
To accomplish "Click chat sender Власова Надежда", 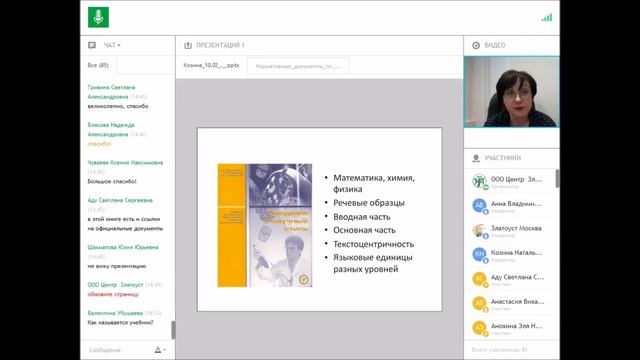I will coord(111,129).
